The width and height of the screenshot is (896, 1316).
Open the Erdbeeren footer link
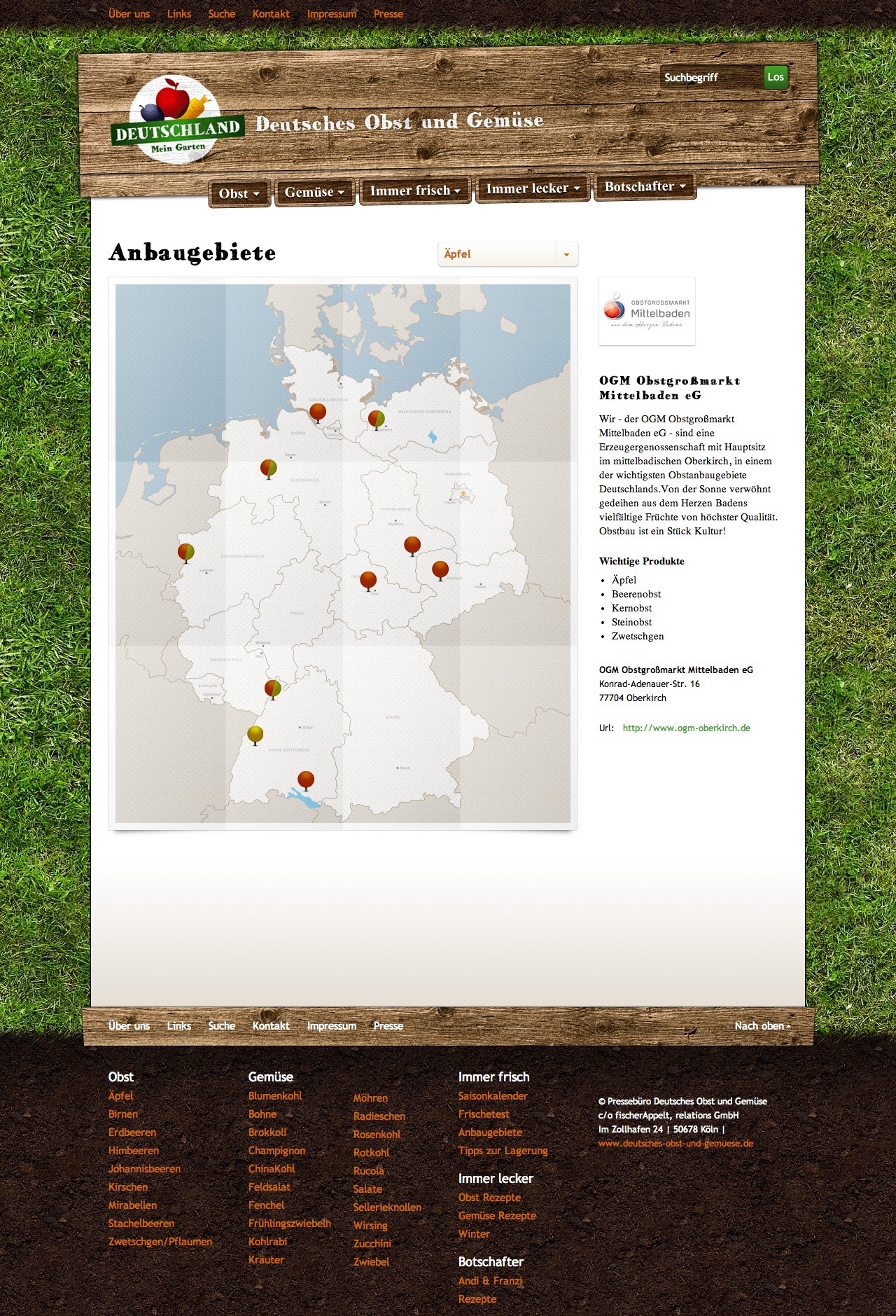tap(132, 1132)
